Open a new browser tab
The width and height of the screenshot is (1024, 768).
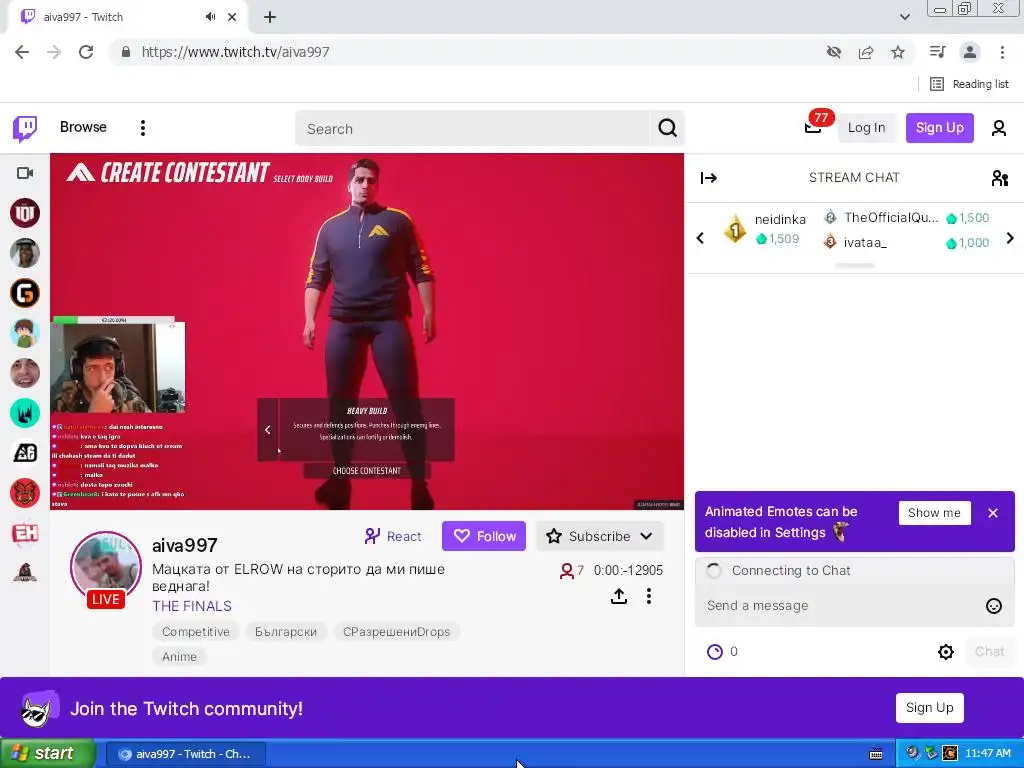270,17
